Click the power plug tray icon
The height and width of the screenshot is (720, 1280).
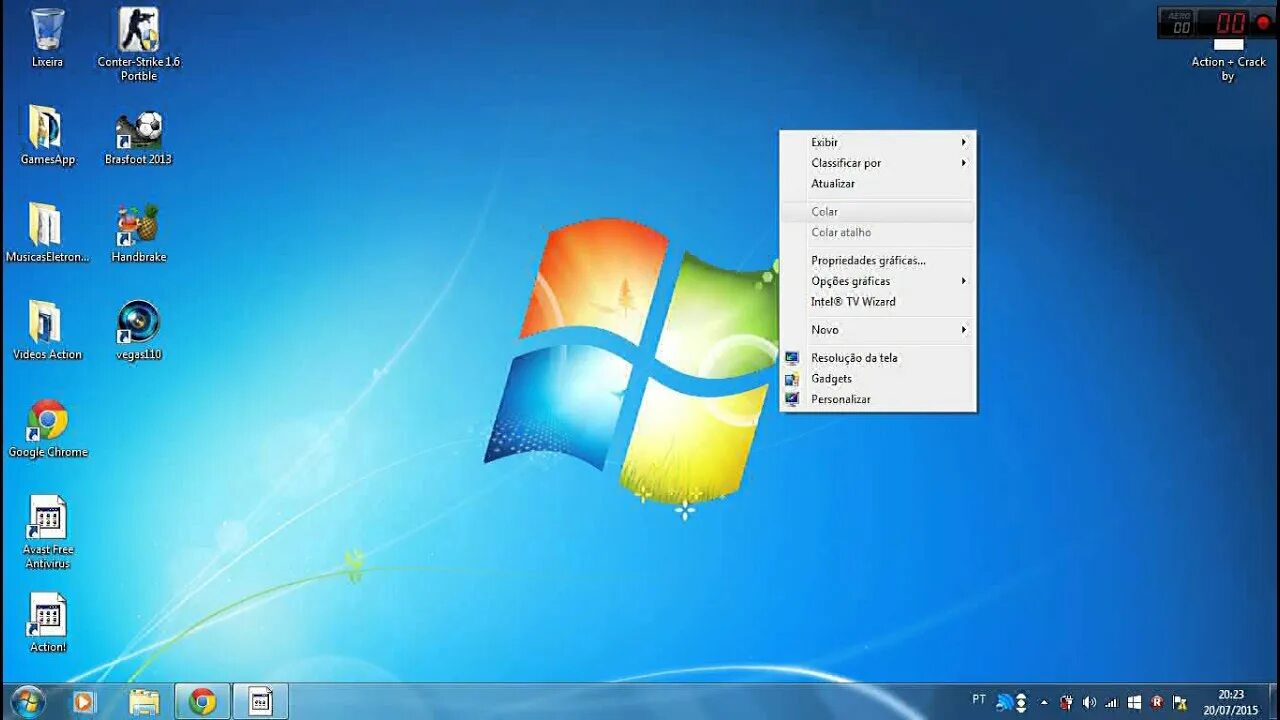[1067, 702]
